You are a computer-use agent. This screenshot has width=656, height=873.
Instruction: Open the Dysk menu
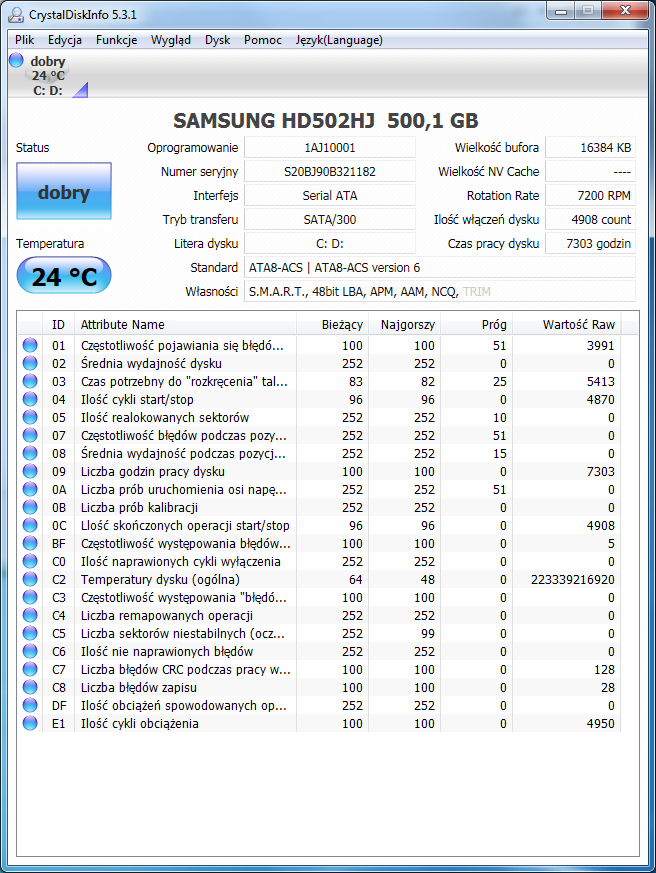[x=217, y=40]
